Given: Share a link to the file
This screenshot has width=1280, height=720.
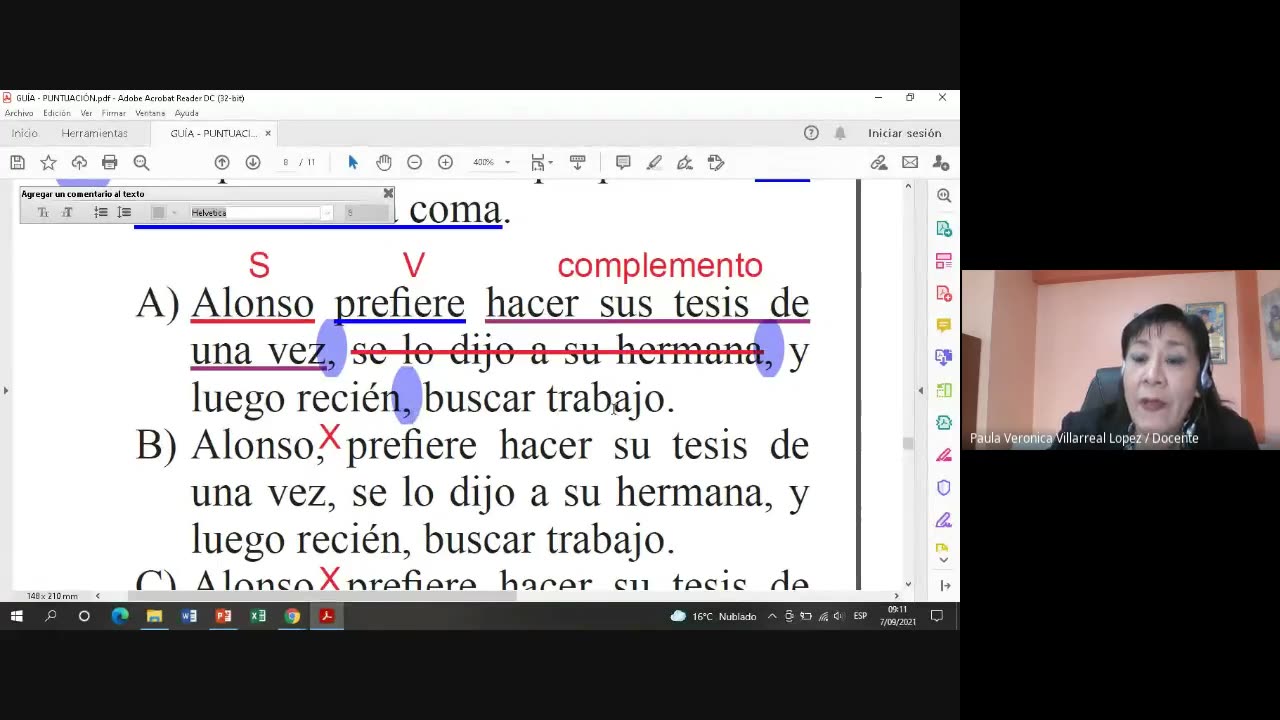Looking at the screenshot, I should [879, 162].
